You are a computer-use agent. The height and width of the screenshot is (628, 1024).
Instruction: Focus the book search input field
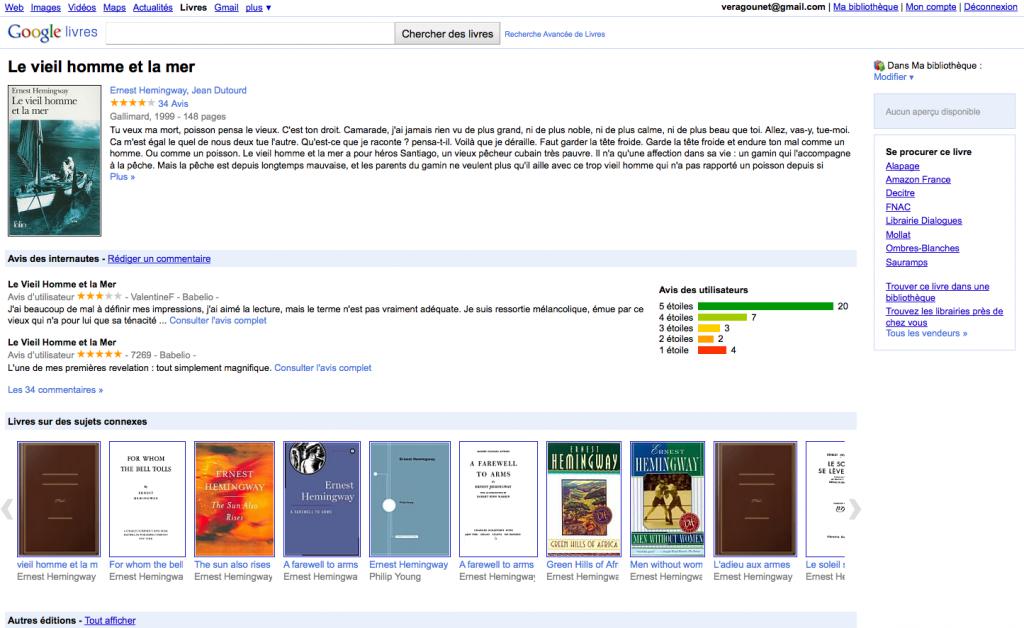(250, 34)
